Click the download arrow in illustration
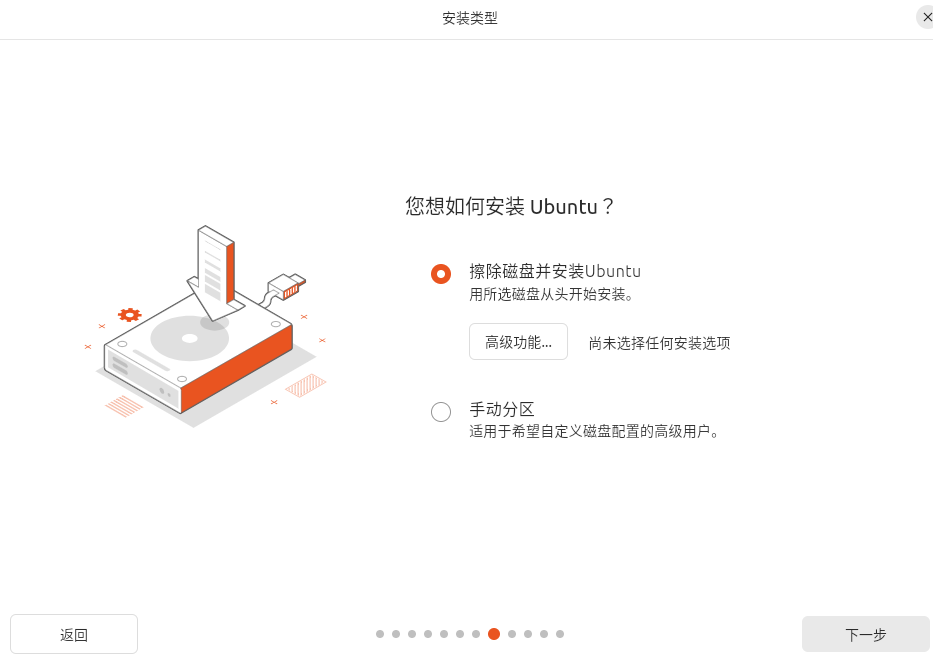Screen dimensions: 933x661 click(x=215, y=274)
